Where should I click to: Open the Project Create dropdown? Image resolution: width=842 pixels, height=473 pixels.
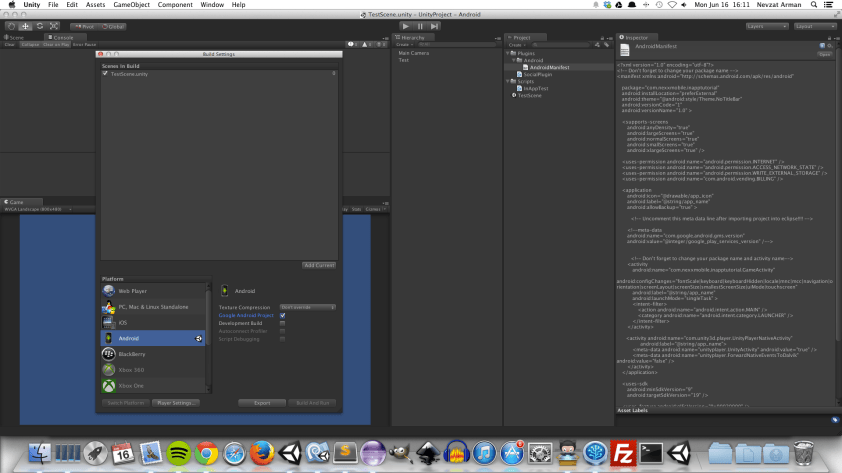pos(517,45)
